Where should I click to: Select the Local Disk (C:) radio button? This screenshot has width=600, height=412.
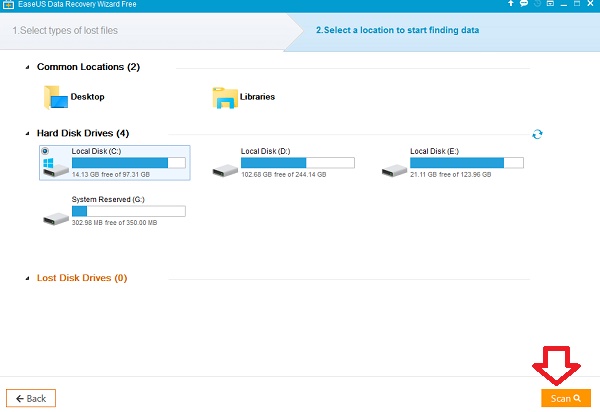pos(45,151)
